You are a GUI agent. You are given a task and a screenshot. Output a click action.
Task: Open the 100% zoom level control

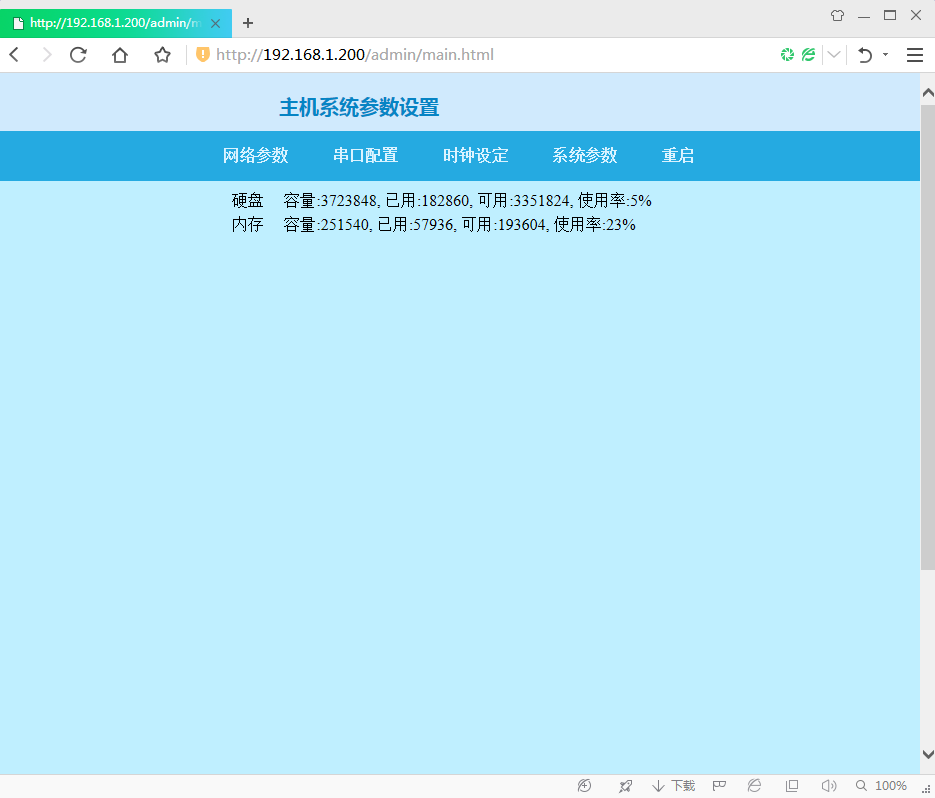click(x=881, y=786)
